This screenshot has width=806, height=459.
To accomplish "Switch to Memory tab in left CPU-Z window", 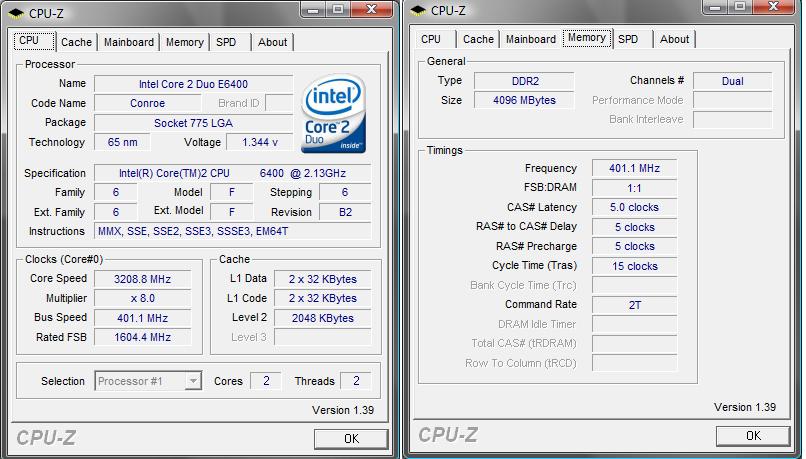I will 185,42.
